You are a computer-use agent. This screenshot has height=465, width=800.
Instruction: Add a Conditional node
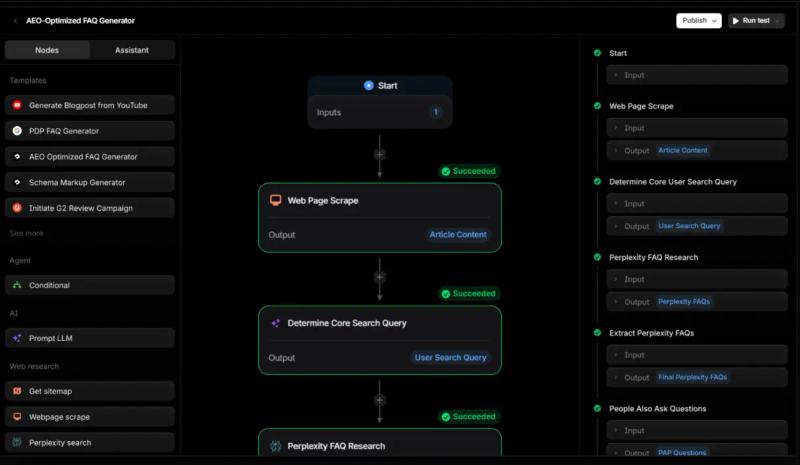(x=90, y=285)
